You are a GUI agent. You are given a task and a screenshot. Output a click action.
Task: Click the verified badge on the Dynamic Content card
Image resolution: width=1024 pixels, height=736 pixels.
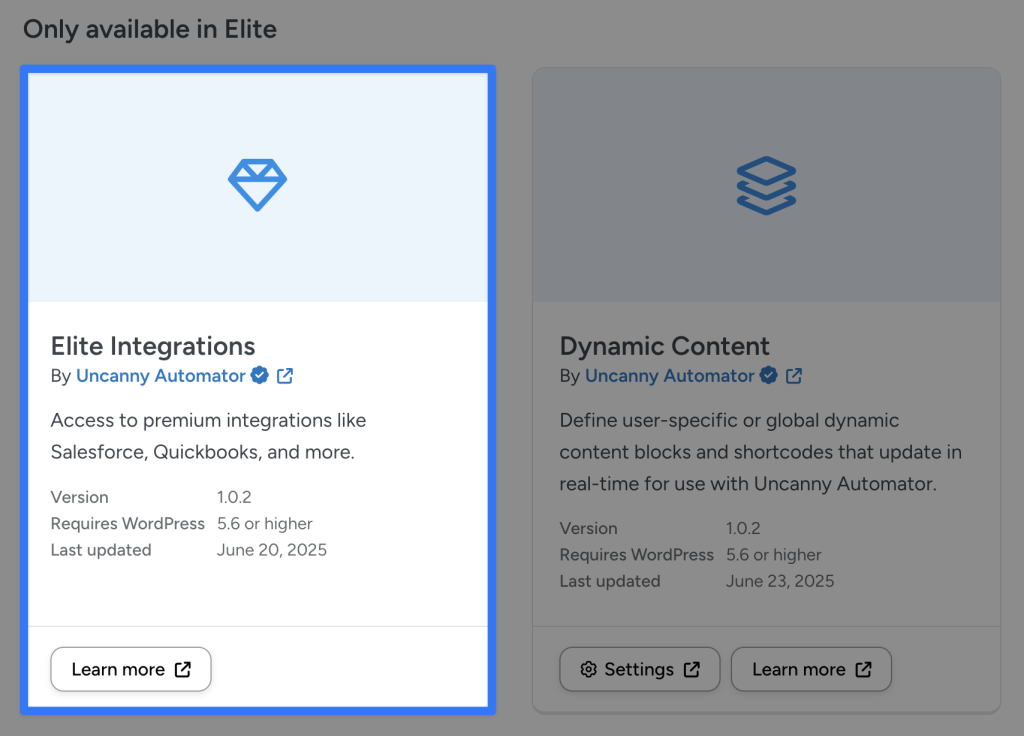click(x=768, y=376)
